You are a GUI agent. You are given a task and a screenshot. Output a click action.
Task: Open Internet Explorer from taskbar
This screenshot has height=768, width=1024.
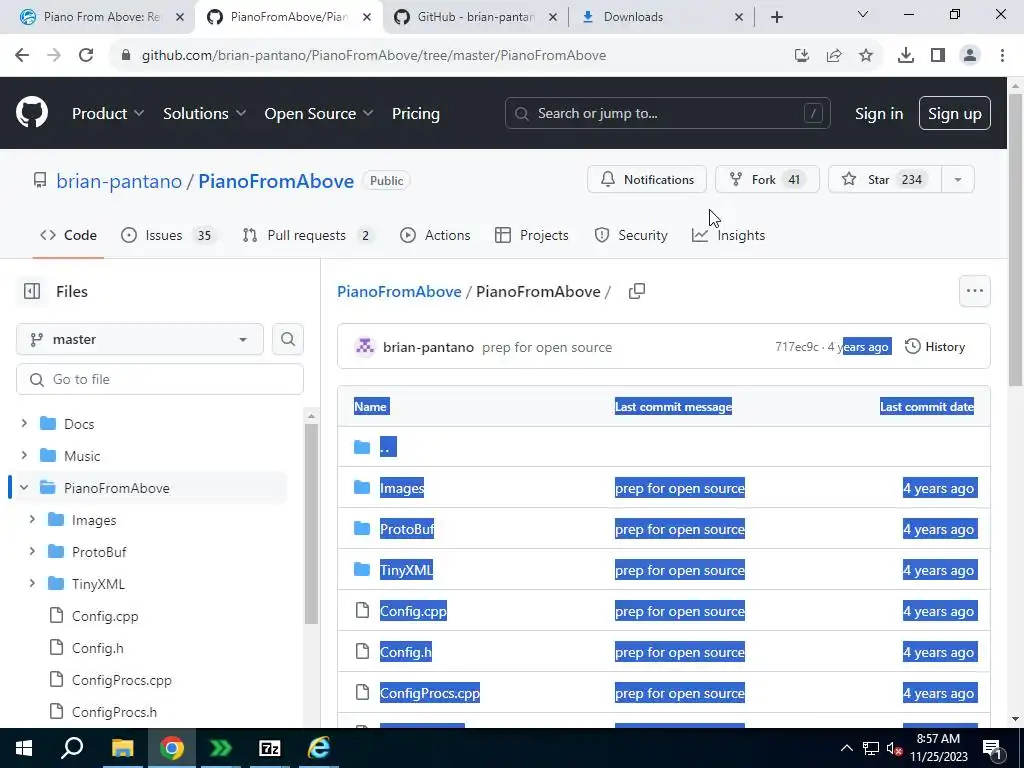[319, 748]
